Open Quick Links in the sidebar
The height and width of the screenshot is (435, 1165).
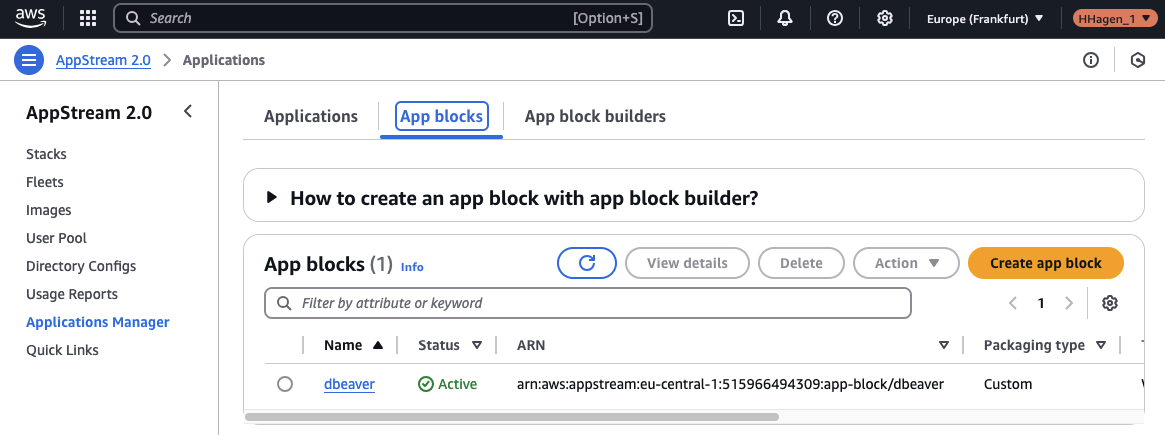click(x=62, y=350)
